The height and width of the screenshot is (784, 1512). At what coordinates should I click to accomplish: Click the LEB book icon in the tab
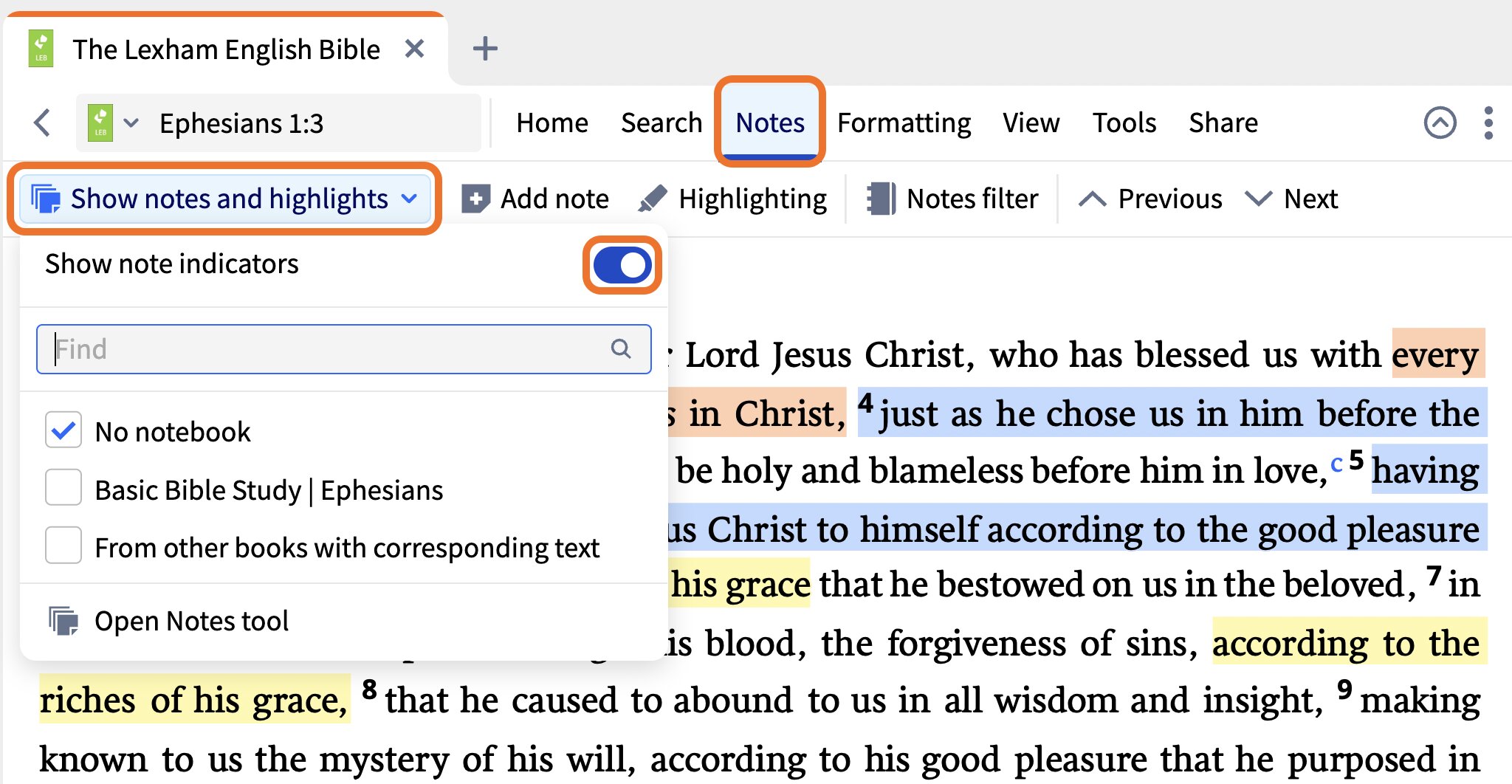(41, 49)
